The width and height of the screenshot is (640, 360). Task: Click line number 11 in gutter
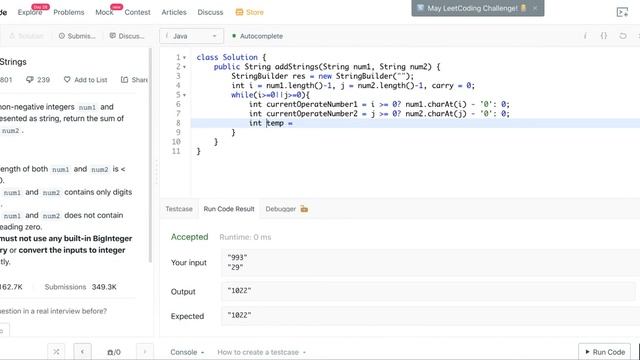coord(176,151)
